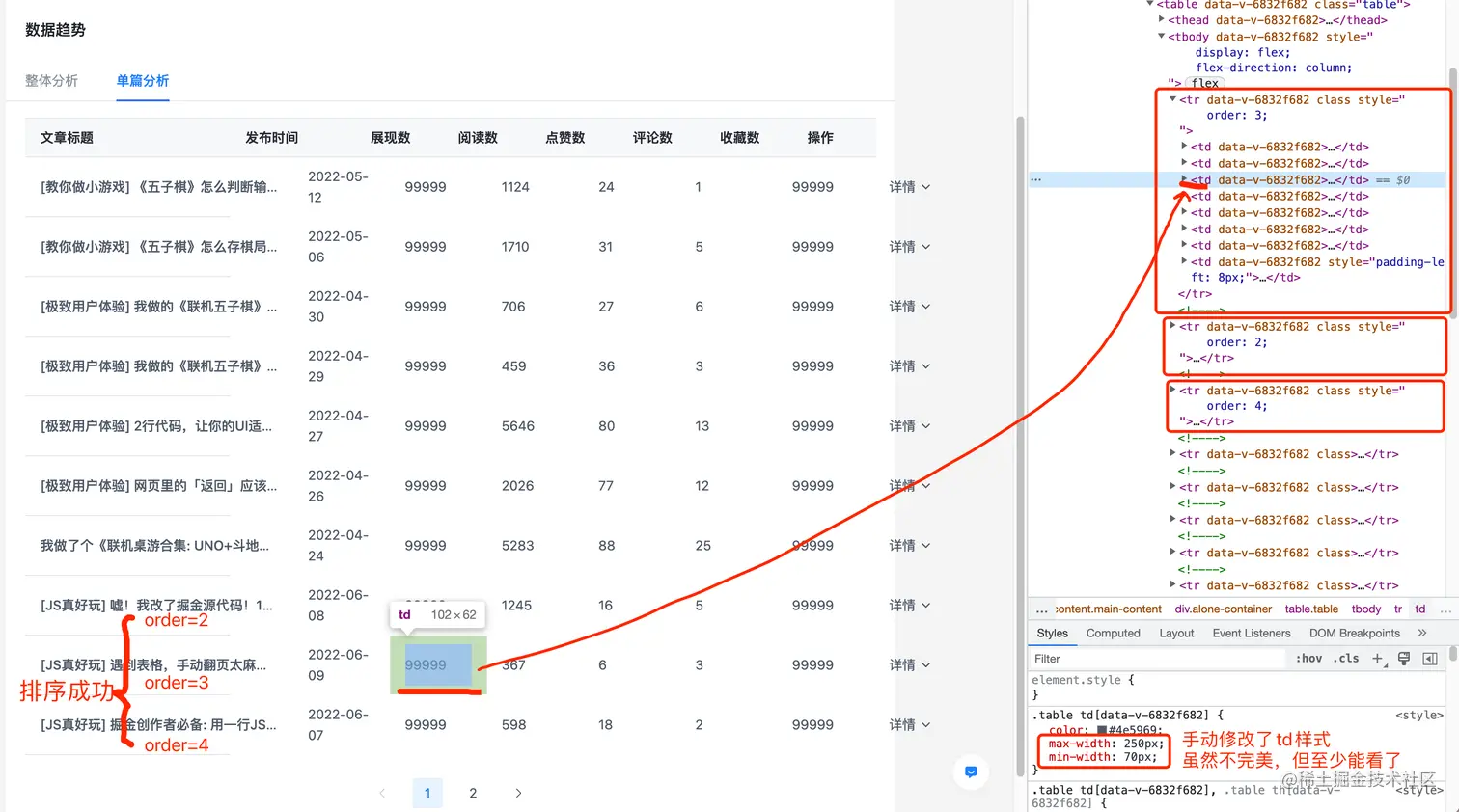Open 详情 dropdown for row with 459 reads
The height and width of the screenshot is (812, 1459).
click(910, 366)
